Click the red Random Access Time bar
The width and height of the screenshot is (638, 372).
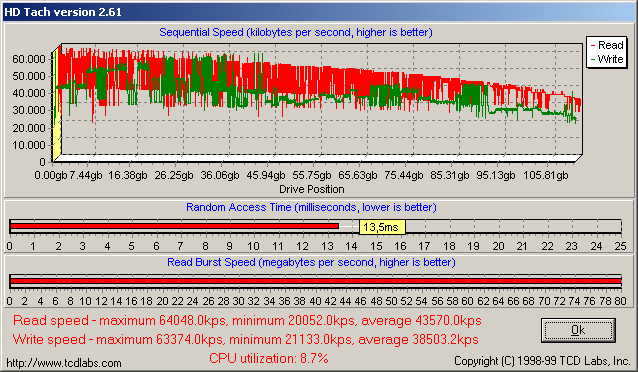(x=175, y=226)
